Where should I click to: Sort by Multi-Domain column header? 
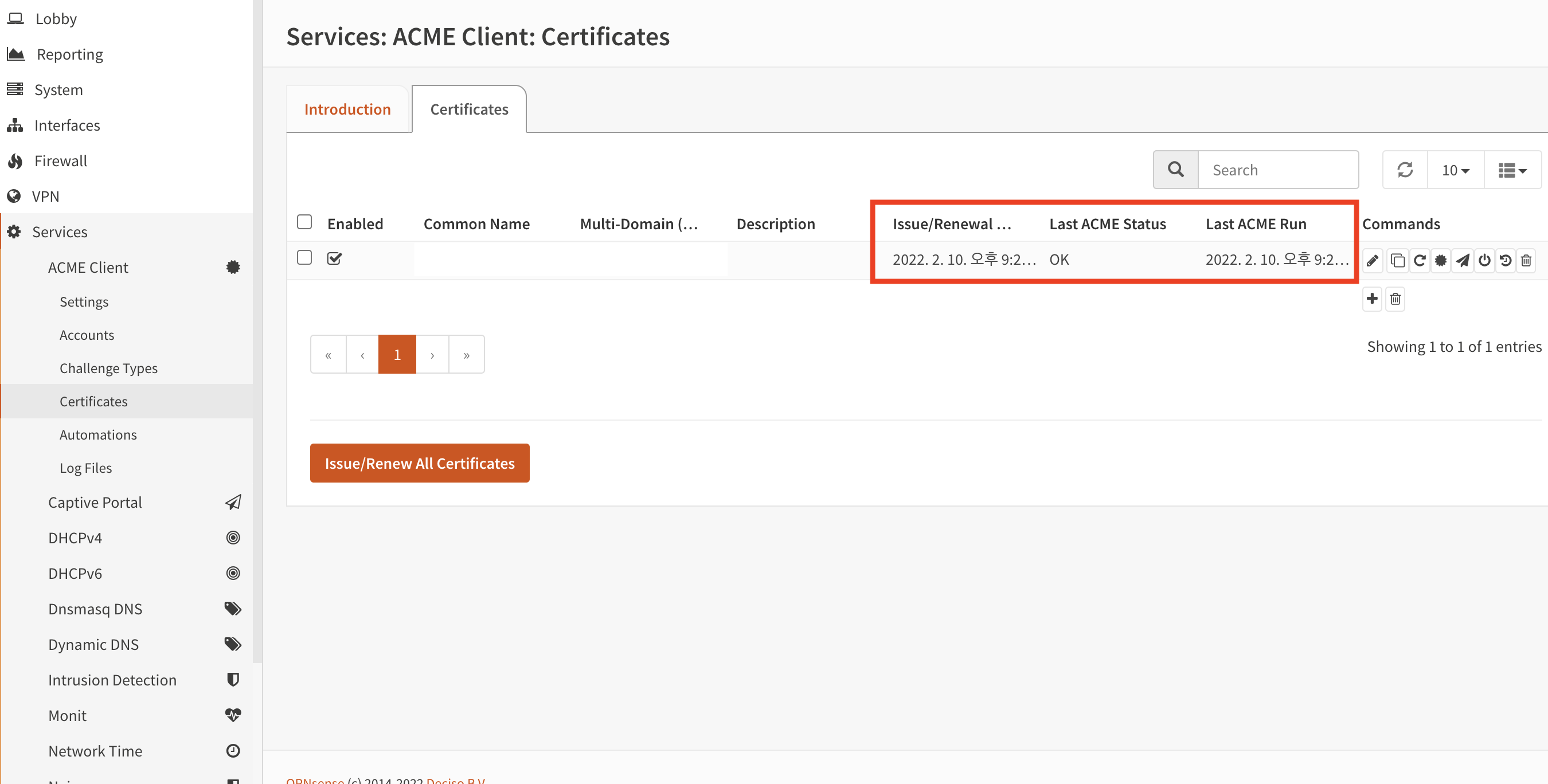pos(639,224)
